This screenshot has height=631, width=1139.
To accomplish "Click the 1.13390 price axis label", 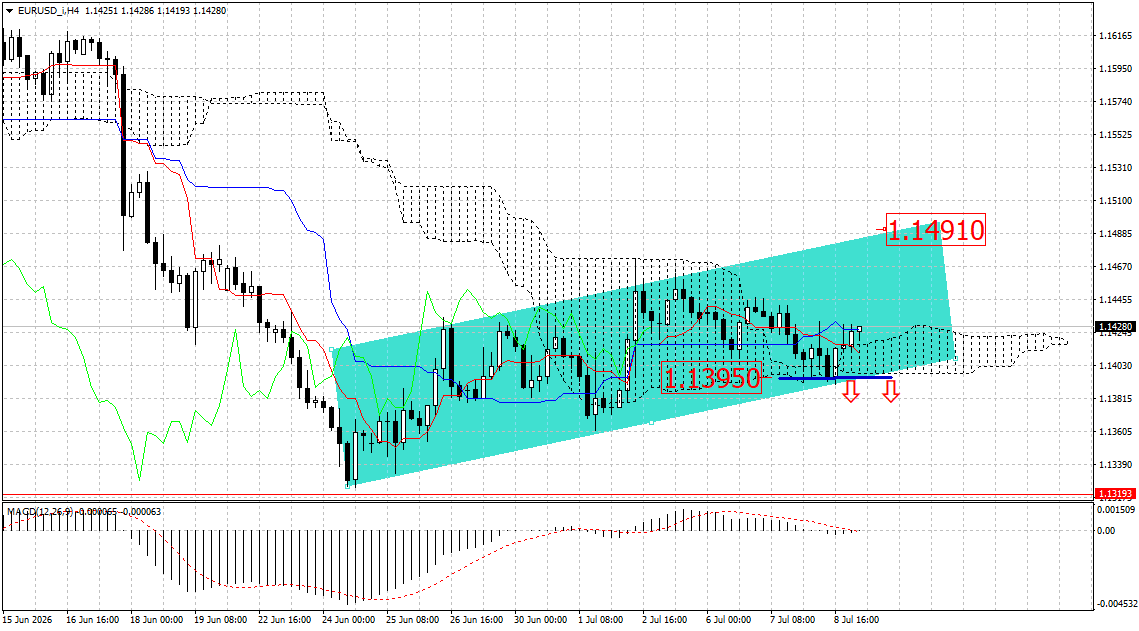I will [1115, 465].
